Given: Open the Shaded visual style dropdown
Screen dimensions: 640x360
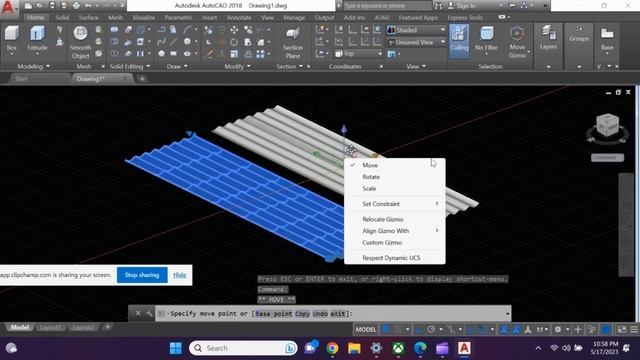Looking at the screenshot, I should 416,30.
